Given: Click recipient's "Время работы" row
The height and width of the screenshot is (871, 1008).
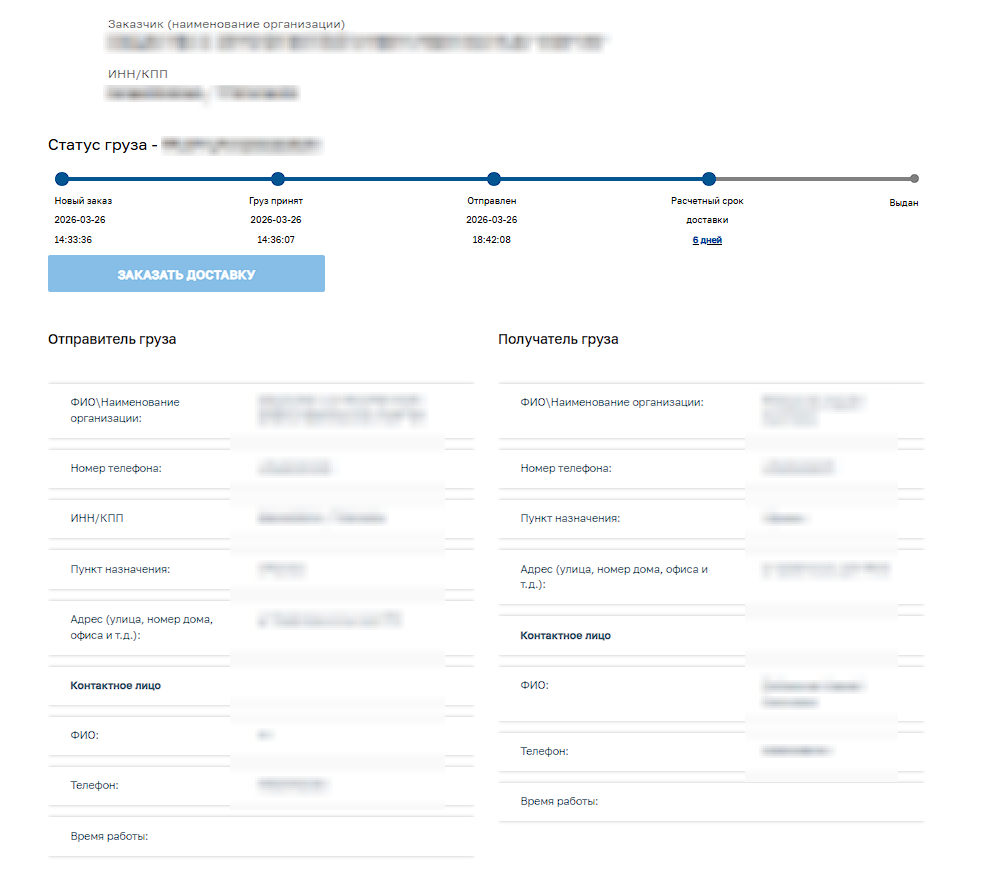Looking at the screenshot, I should pos(559,802).
